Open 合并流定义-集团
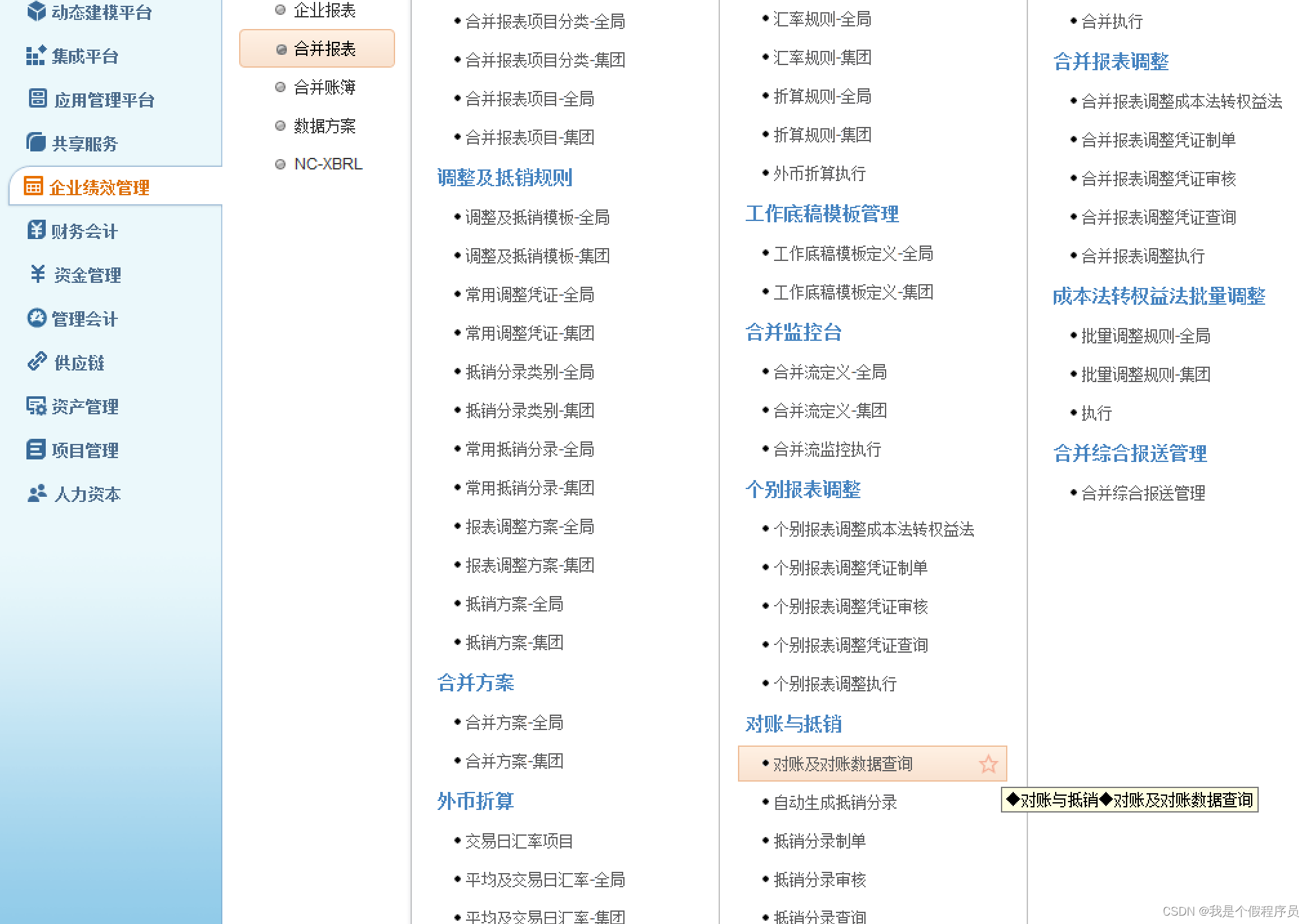 (830, 410)
